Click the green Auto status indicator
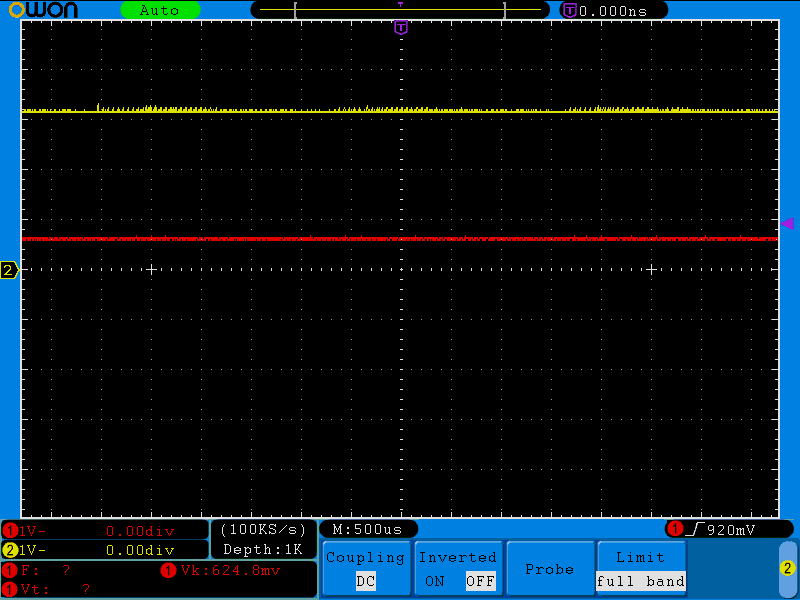Image resolution: width=800 pixels, height=600 pixels. [x=160, y=10]
